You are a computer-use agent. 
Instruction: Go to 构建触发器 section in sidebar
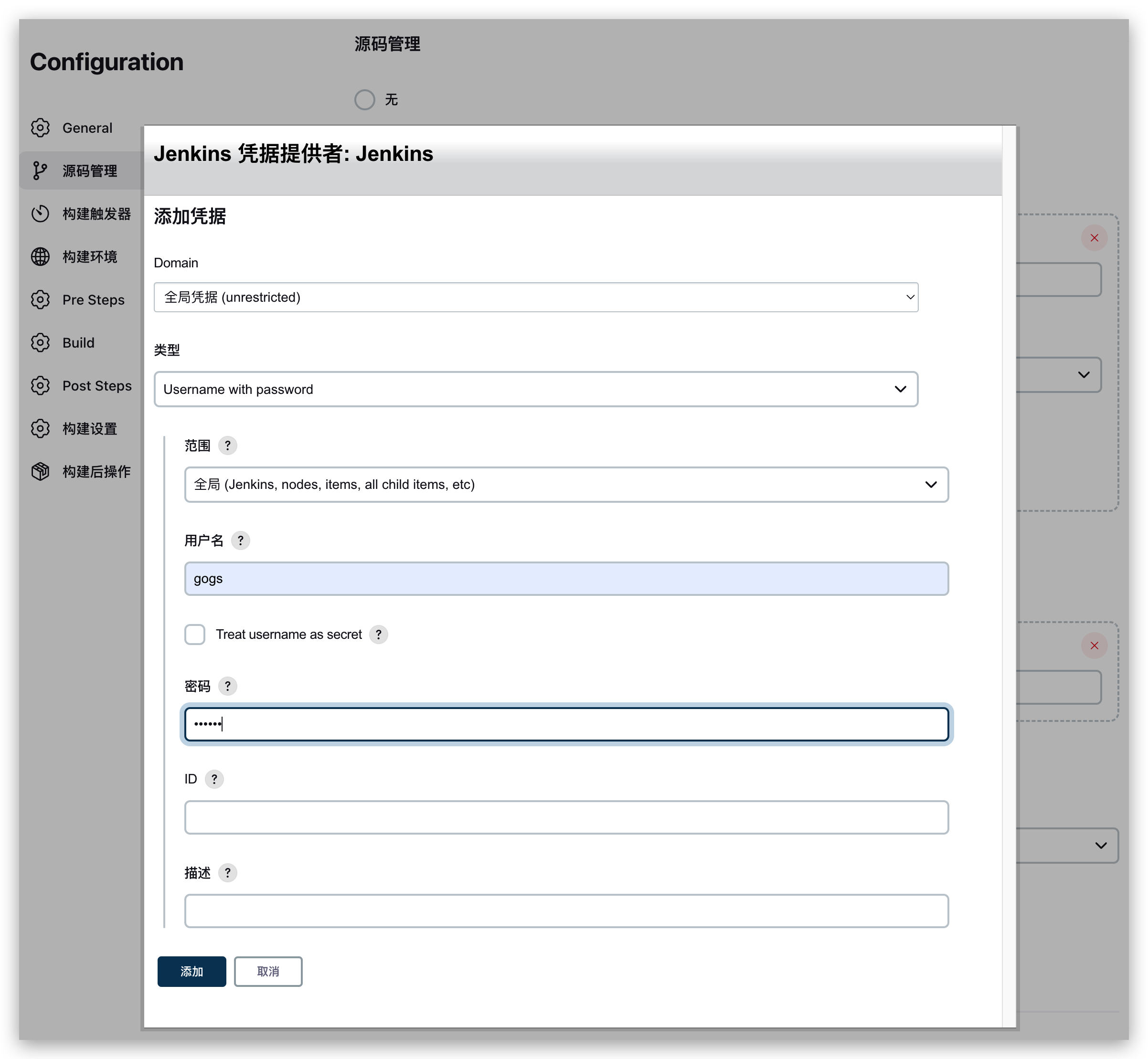click(x=97, y=214)
